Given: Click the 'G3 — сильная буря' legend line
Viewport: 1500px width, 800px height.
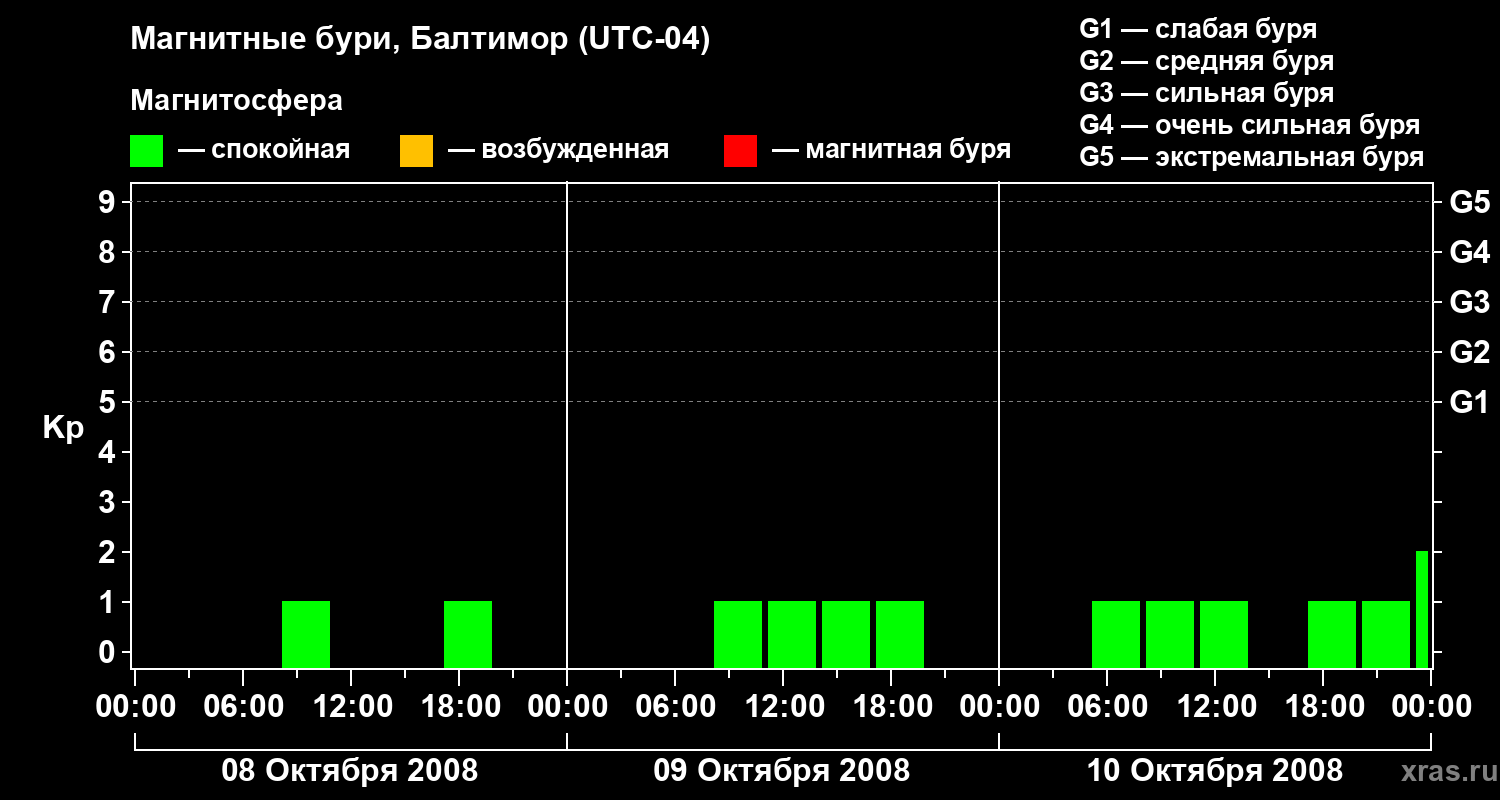Looking at the screenshot, I should (1206, 93).
